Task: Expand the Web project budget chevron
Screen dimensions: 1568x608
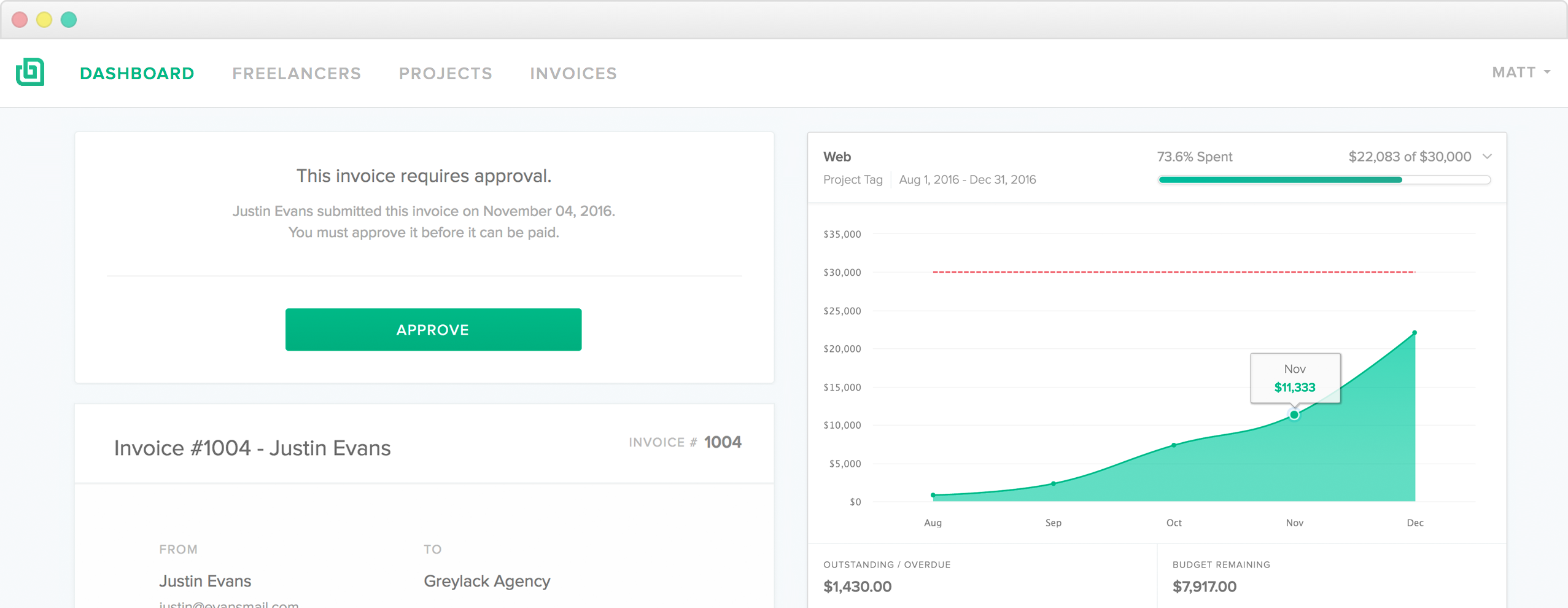Action: pyautogui.click(x=1487, y=157)
